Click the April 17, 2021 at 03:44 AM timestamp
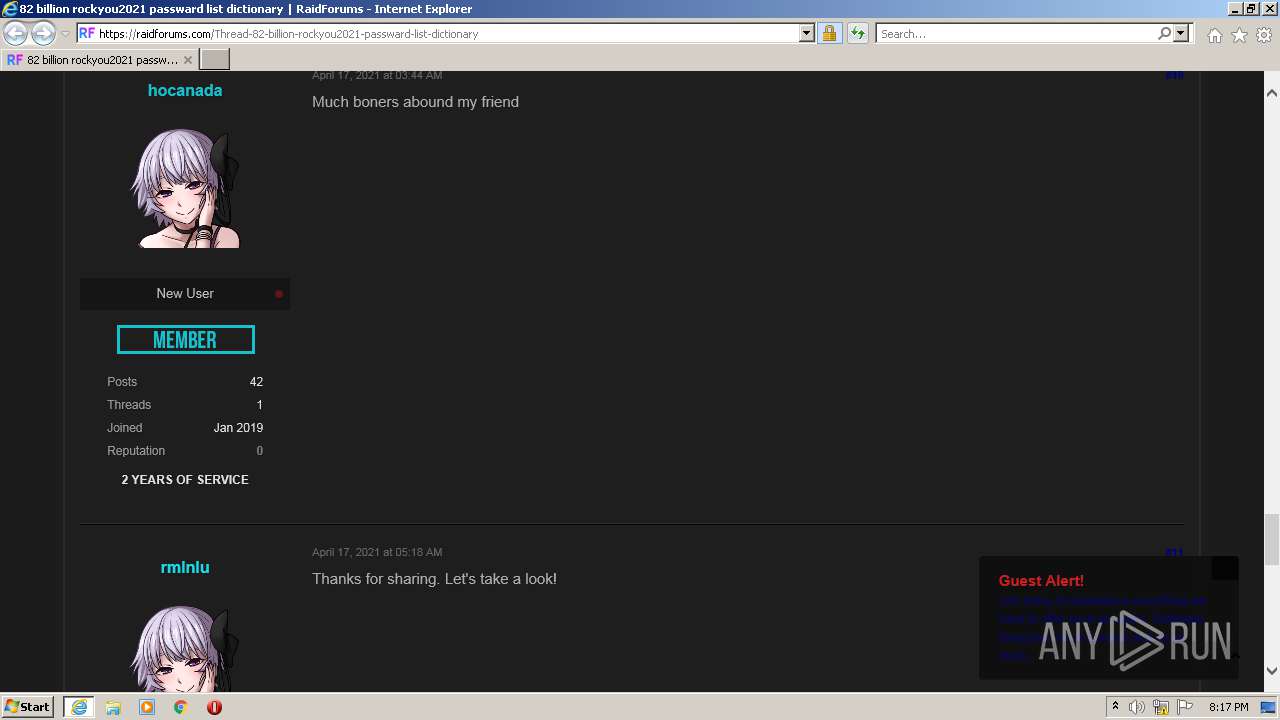Viewport: 1280px width, 720px height. point(377,75)
